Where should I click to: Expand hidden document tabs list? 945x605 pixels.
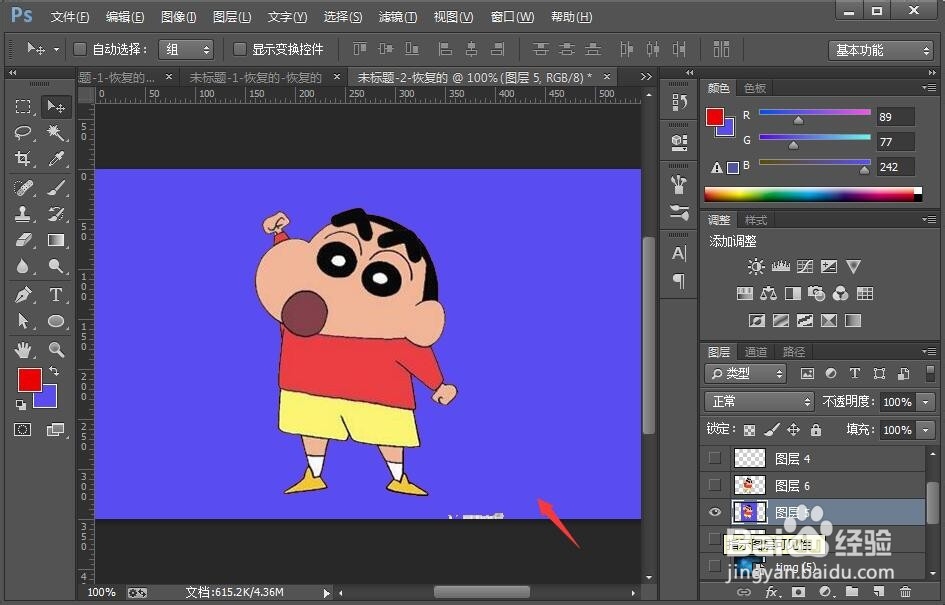646,77
